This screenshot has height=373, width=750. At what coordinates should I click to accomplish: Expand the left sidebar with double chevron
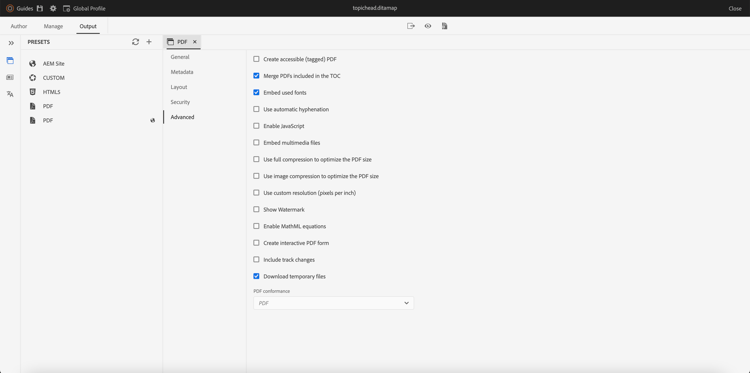pyautogui.click(x=11, y=43)
